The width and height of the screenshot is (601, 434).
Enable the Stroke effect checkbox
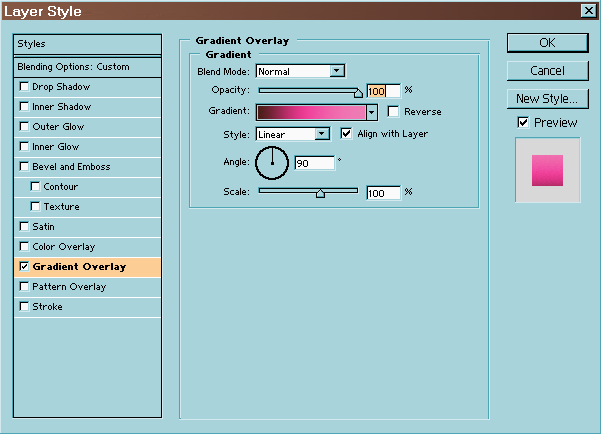coord(24,307)
